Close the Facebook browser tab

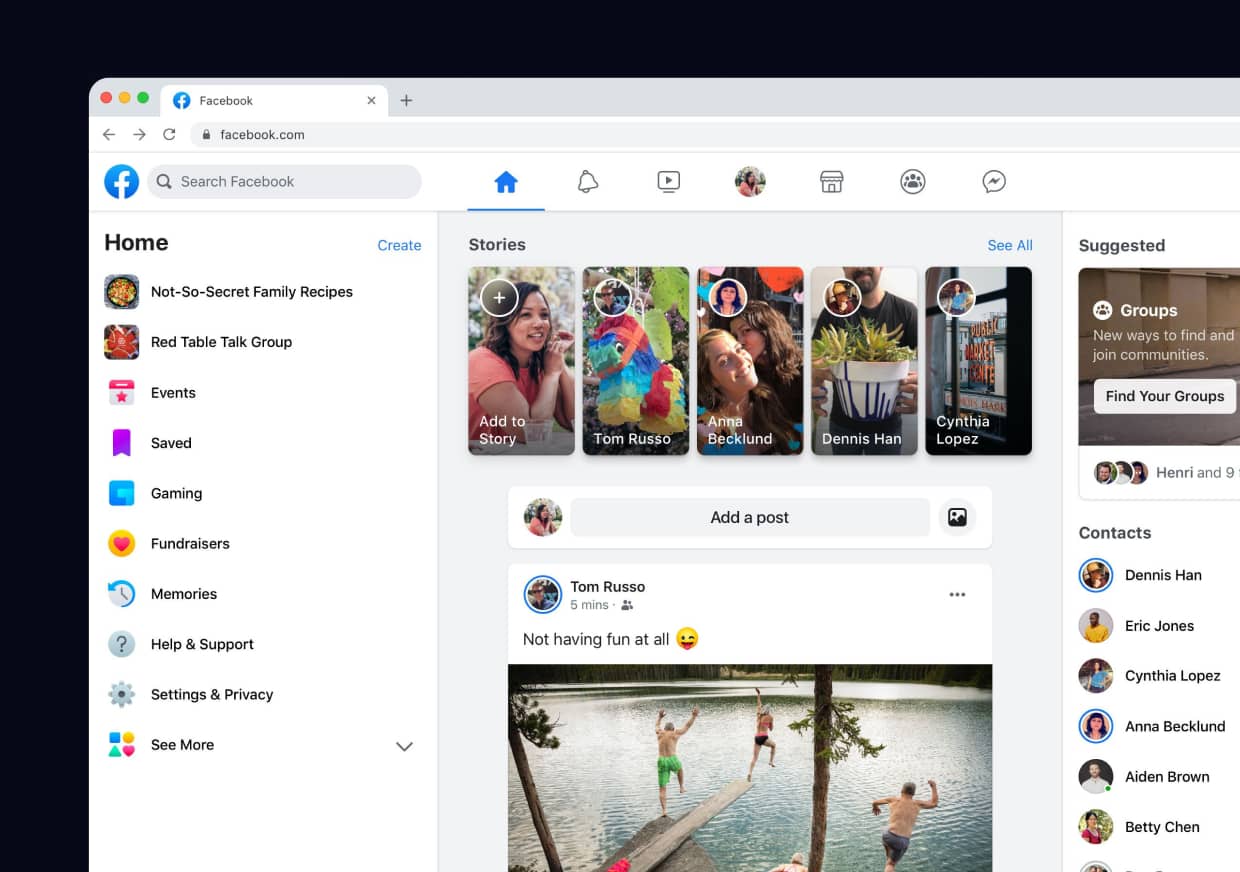371,100
